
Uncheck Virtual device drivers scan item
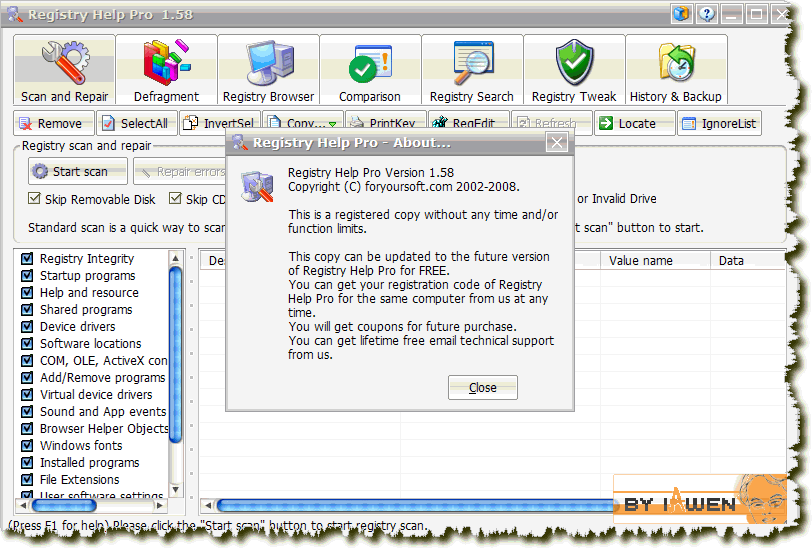(x=27, y=395)
